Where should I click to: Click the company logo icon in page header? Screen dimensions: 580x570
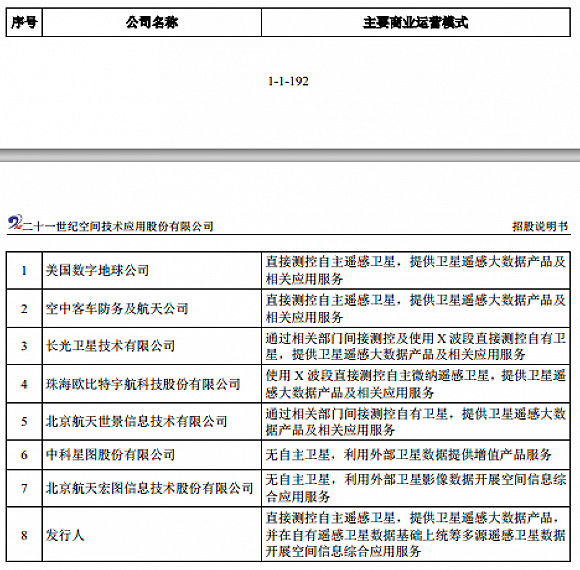pyautogui.click(x=15, y=223)
